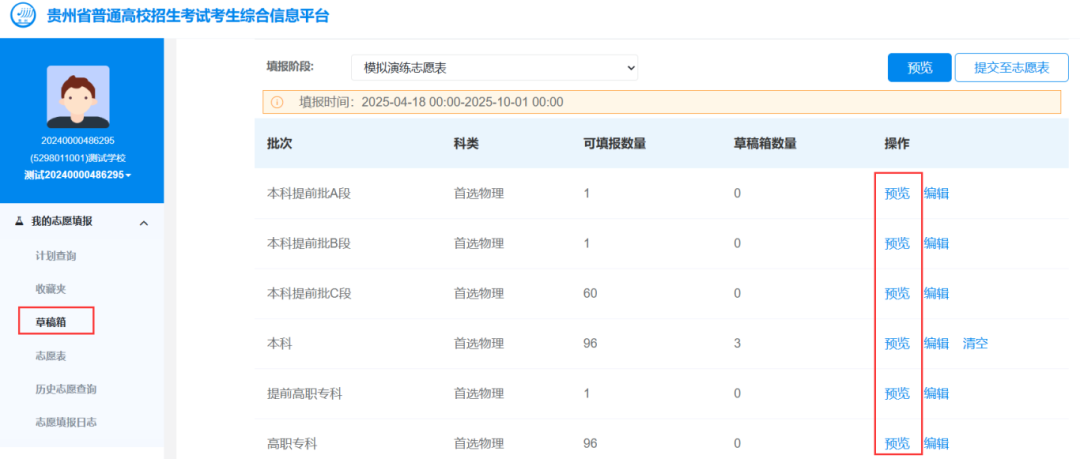Click the platform logo icon
Viewport: 1080px width, 459px height.
pos(21,17)
